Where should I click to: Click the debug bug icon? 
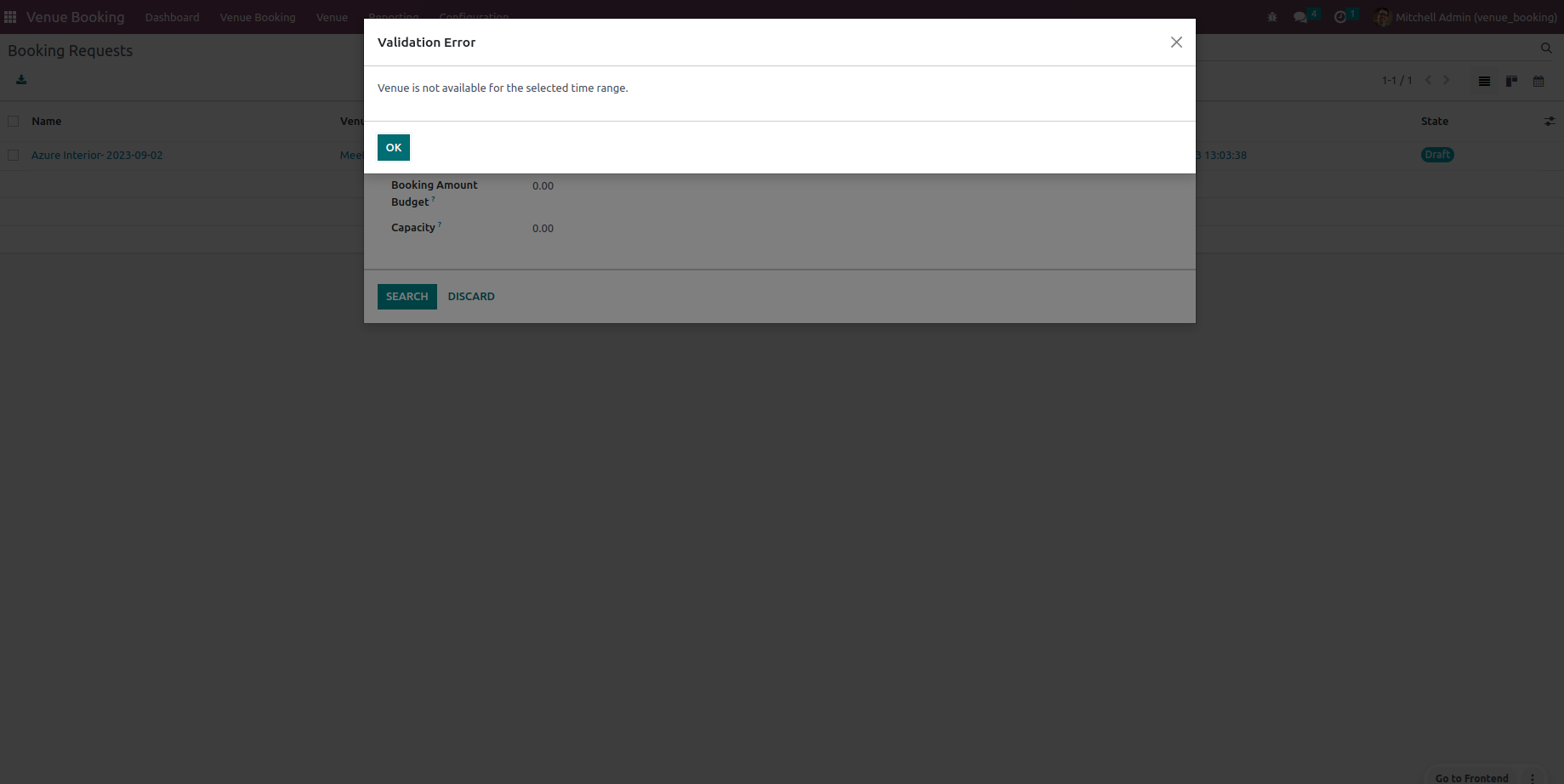point(1272,17)
